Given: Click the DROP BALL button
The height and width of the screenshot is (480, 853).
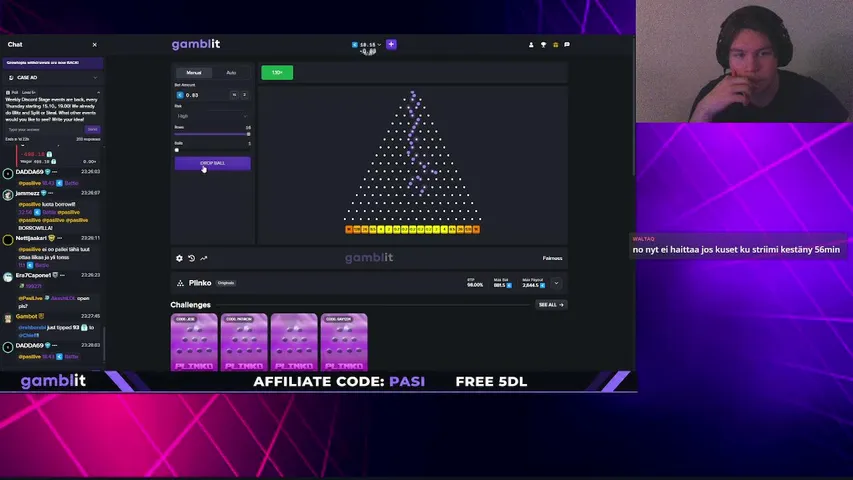Looking at the screenshot, I should 212,163.
